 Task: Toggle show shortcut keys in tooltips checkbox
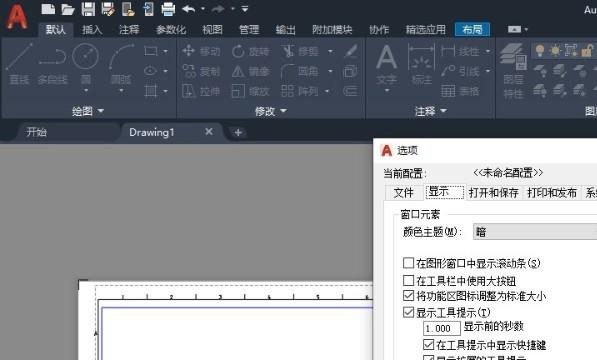[429, 345]
